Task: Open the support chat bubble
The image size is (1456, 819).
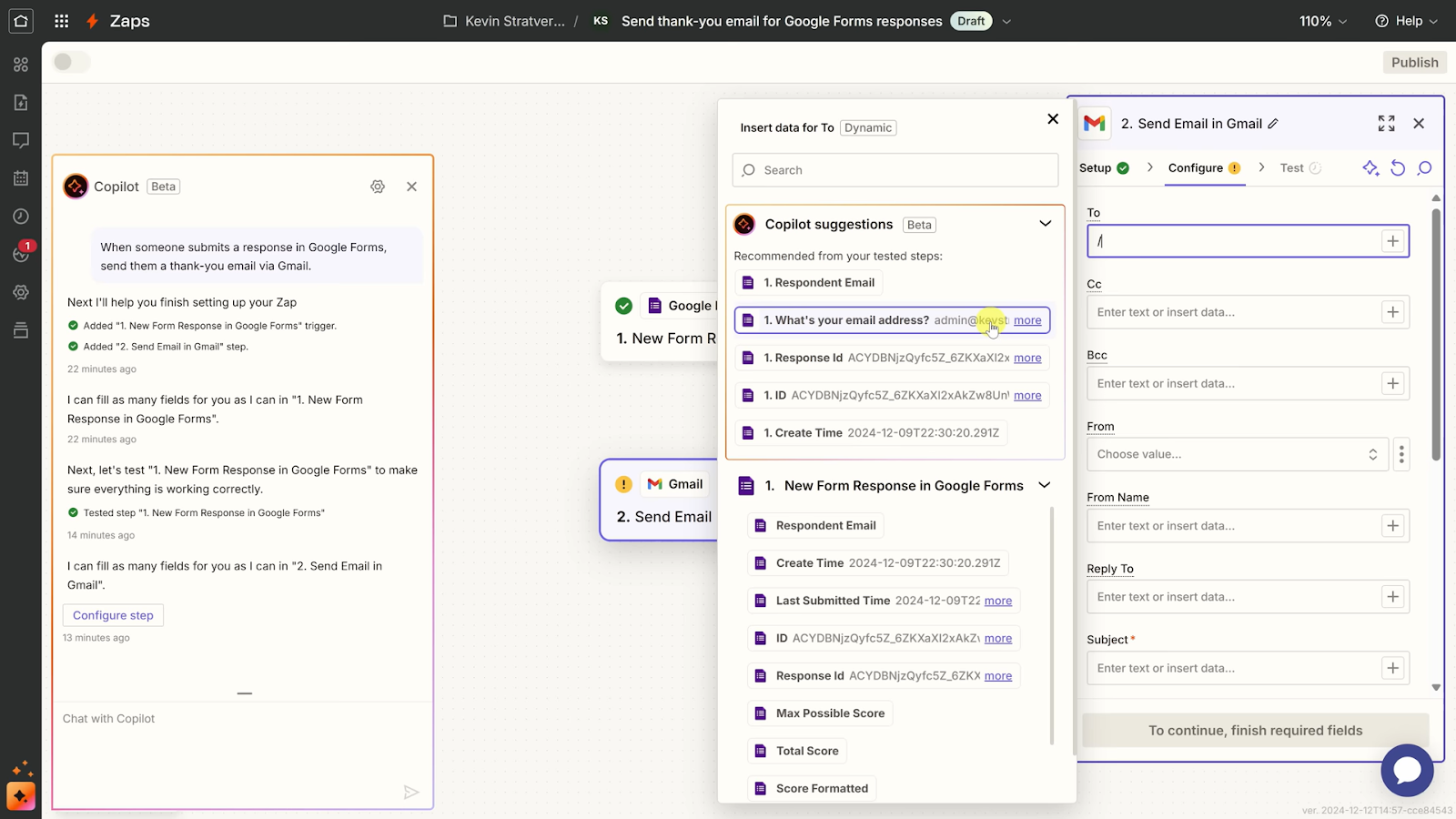Action: pyautogui.click(x=1407, y=770)
